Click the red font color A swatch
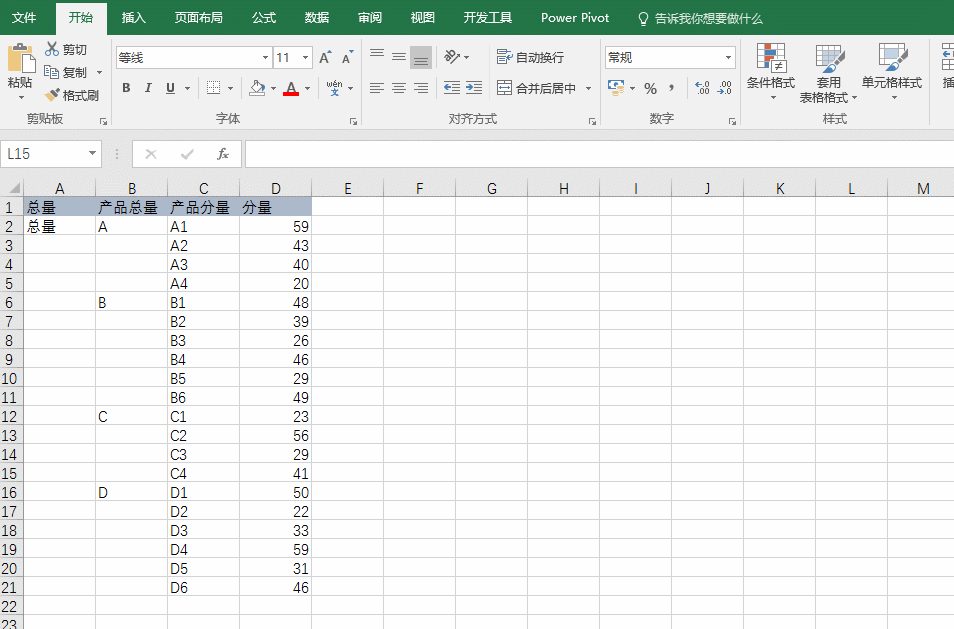954x629 pixels. click(291, 88)
